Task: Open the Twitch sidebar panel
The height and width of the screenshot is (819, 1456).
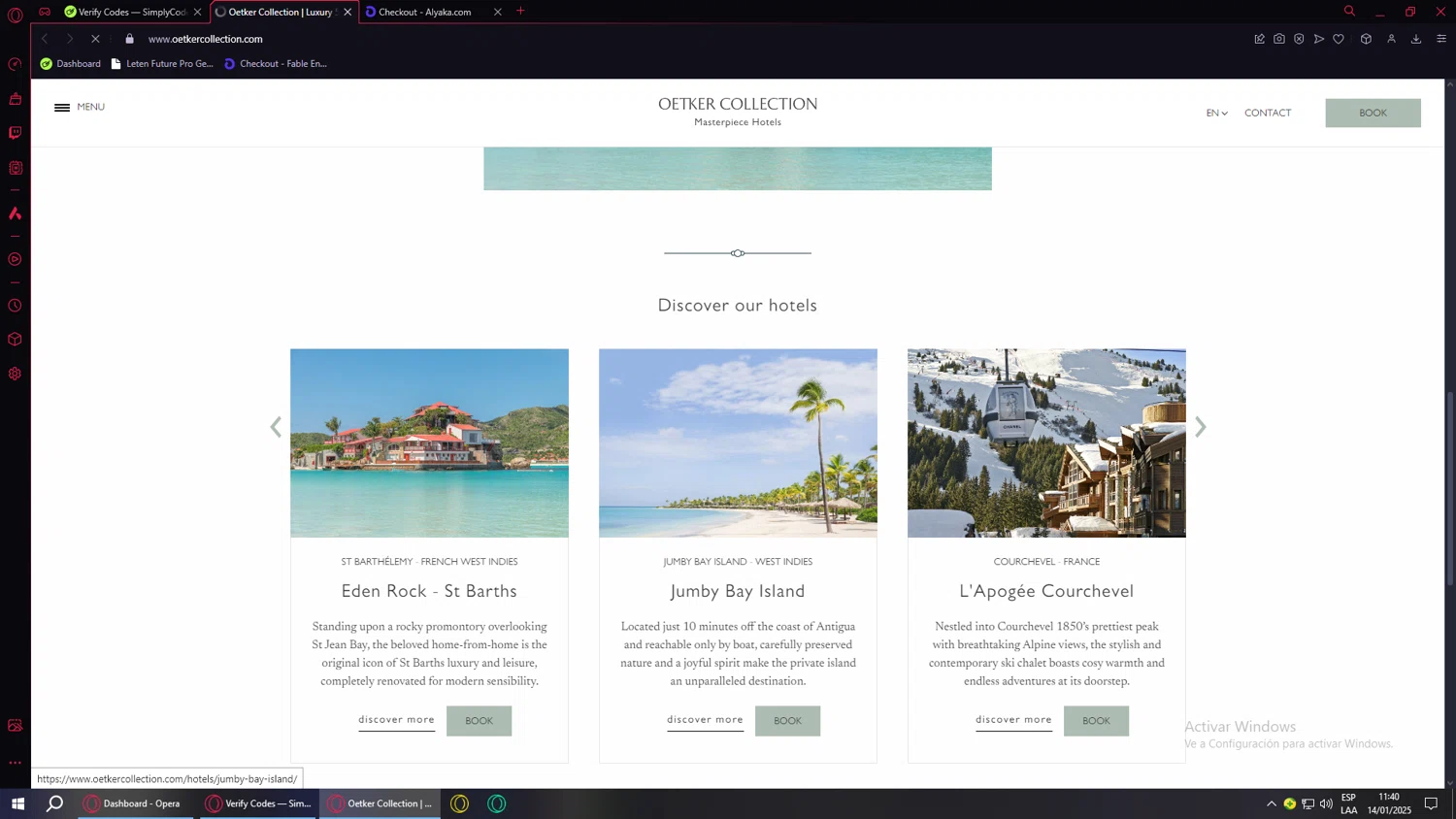Action: 15,133
